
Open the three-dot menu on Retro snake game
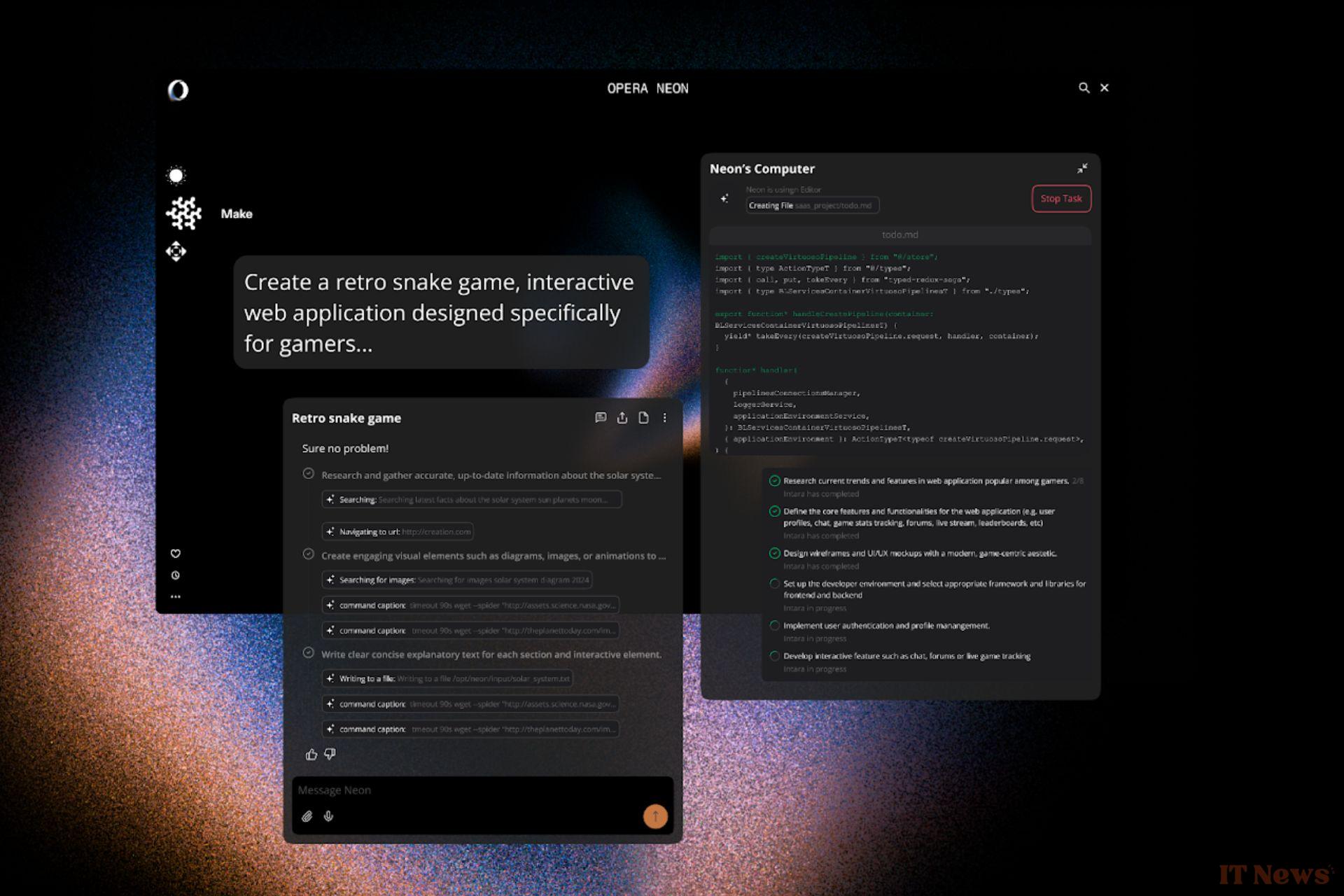[664, 417]
